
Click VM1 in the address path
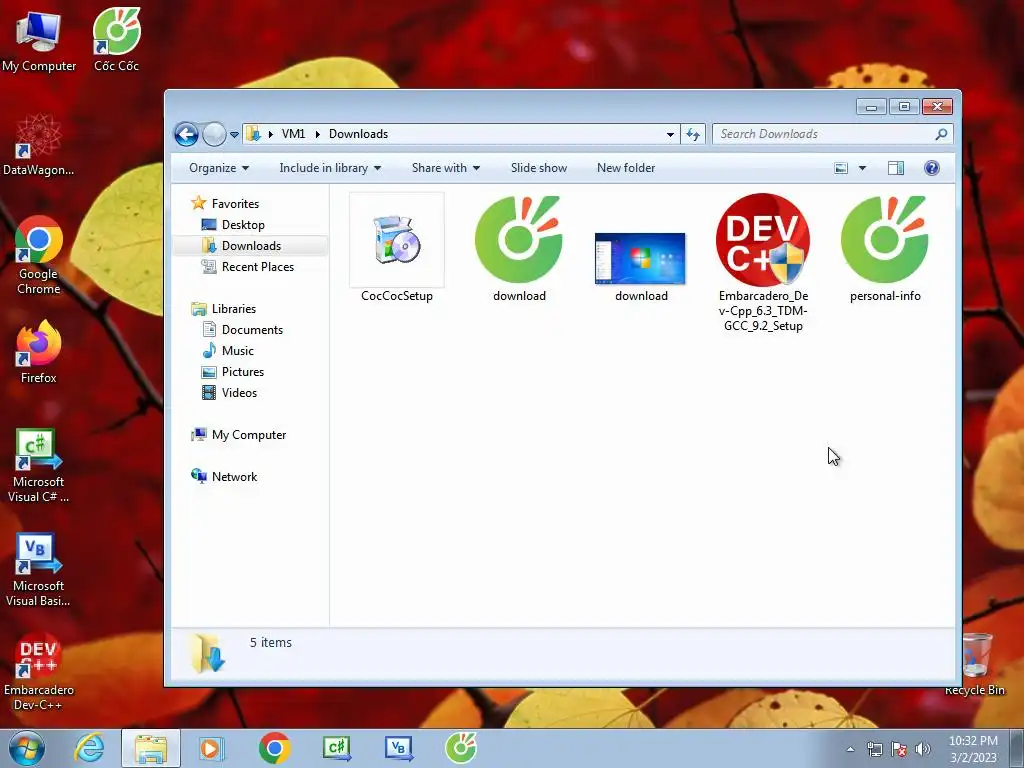pos(293,134)
